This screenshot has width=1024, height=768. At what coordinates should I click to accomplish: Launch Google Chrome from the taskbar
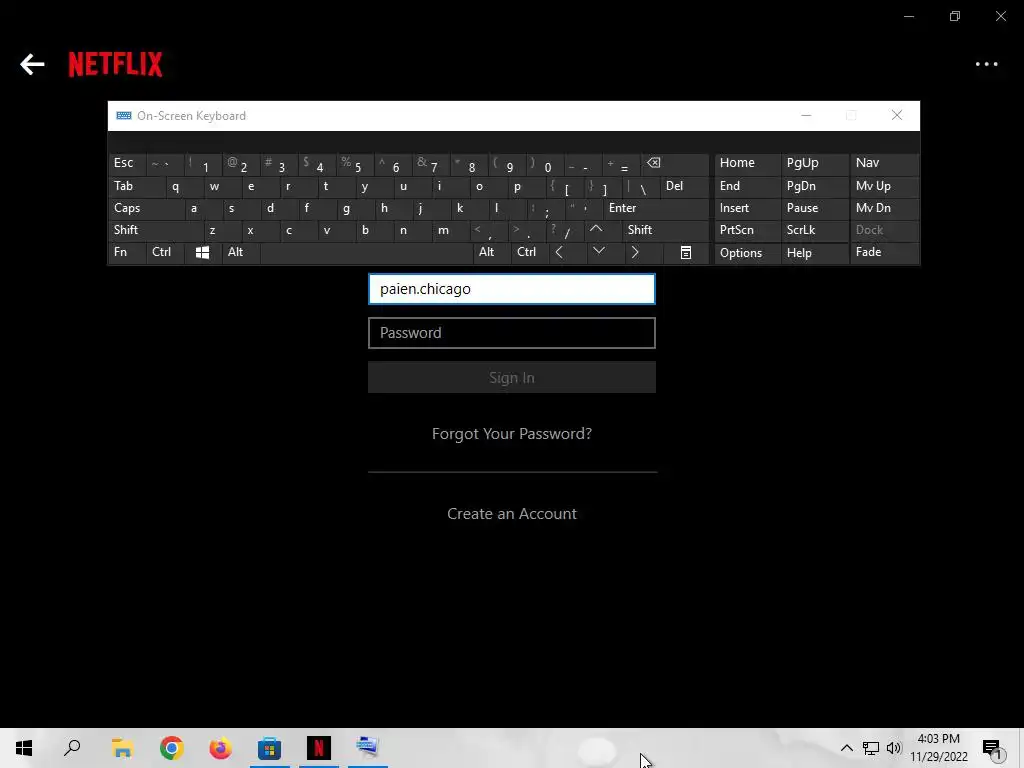[171, 748]
